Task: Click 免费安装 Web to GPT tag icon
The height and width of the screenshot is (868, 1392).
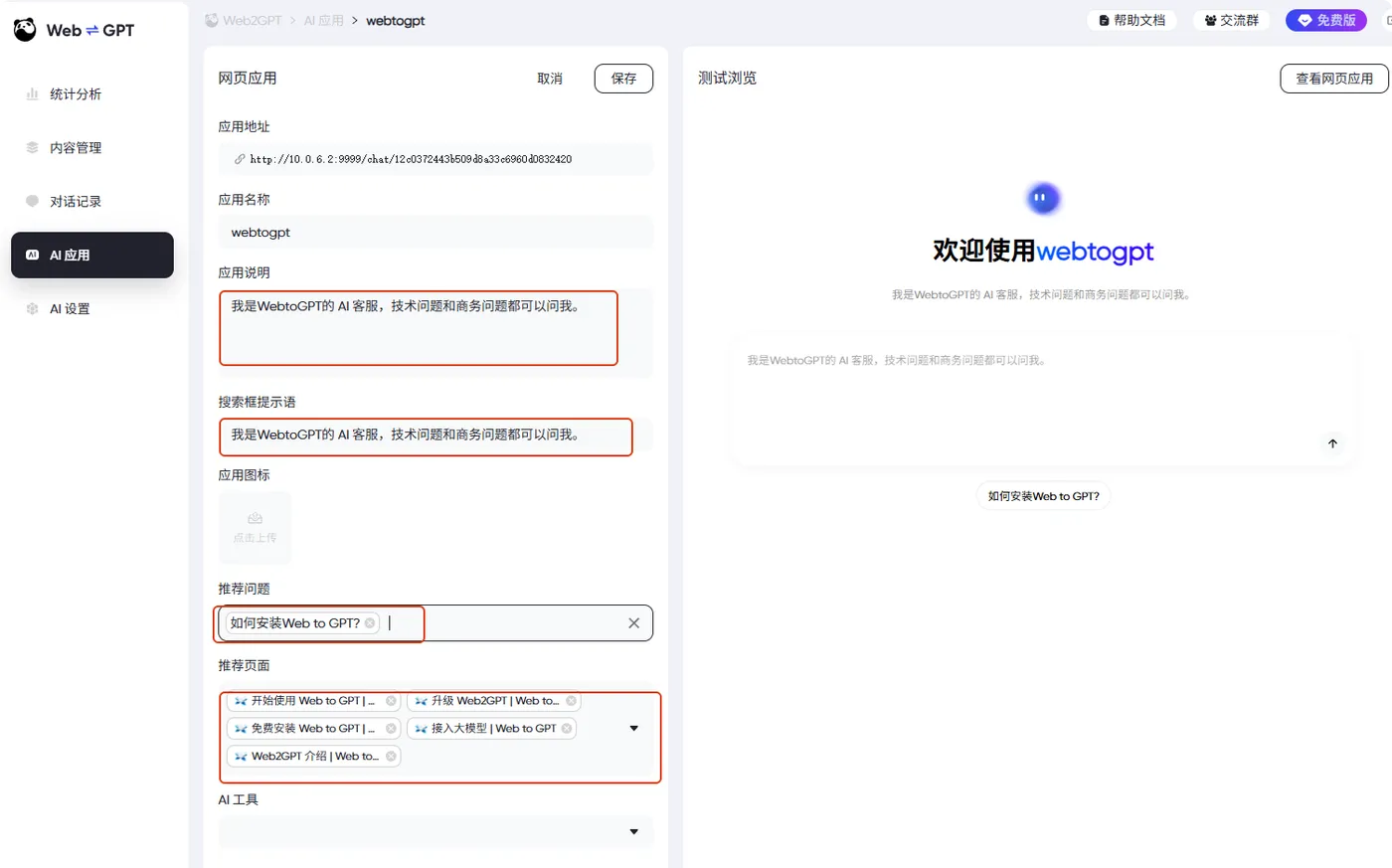Action: (241, 729)
